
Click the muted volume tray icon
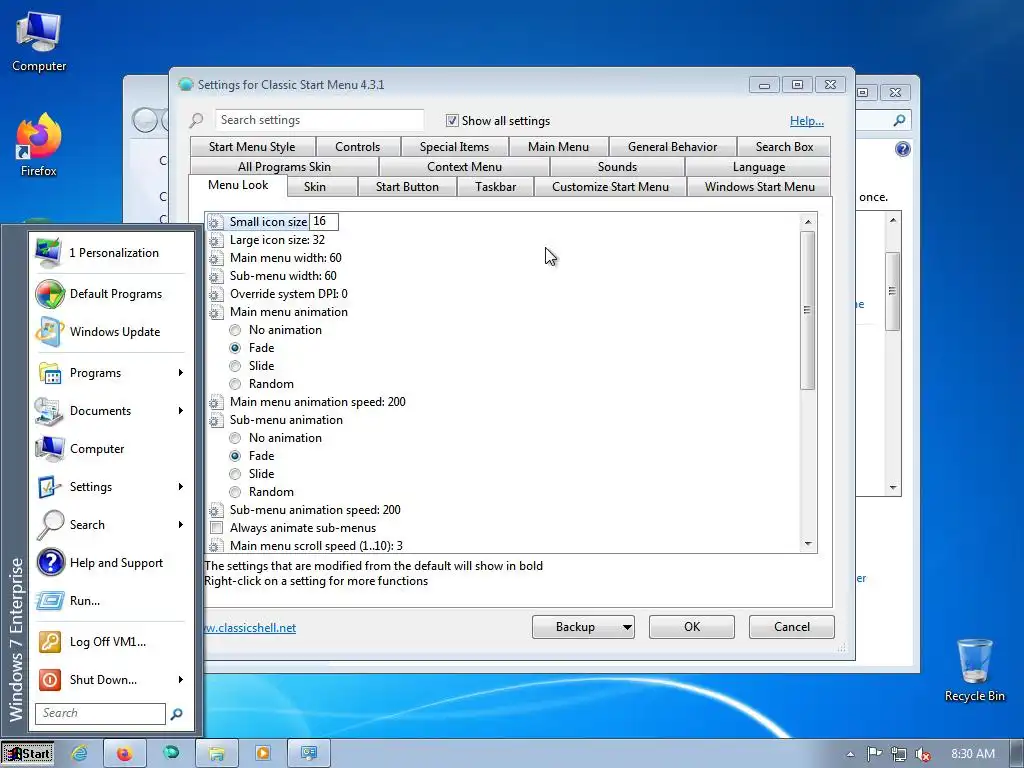(x=923, y=754)
